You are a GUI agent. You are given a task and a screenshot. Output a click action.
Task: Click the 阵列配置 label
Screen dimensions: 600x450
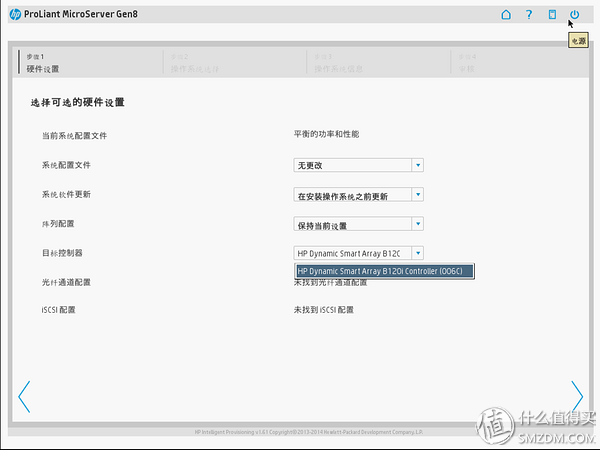coord(58,223)
